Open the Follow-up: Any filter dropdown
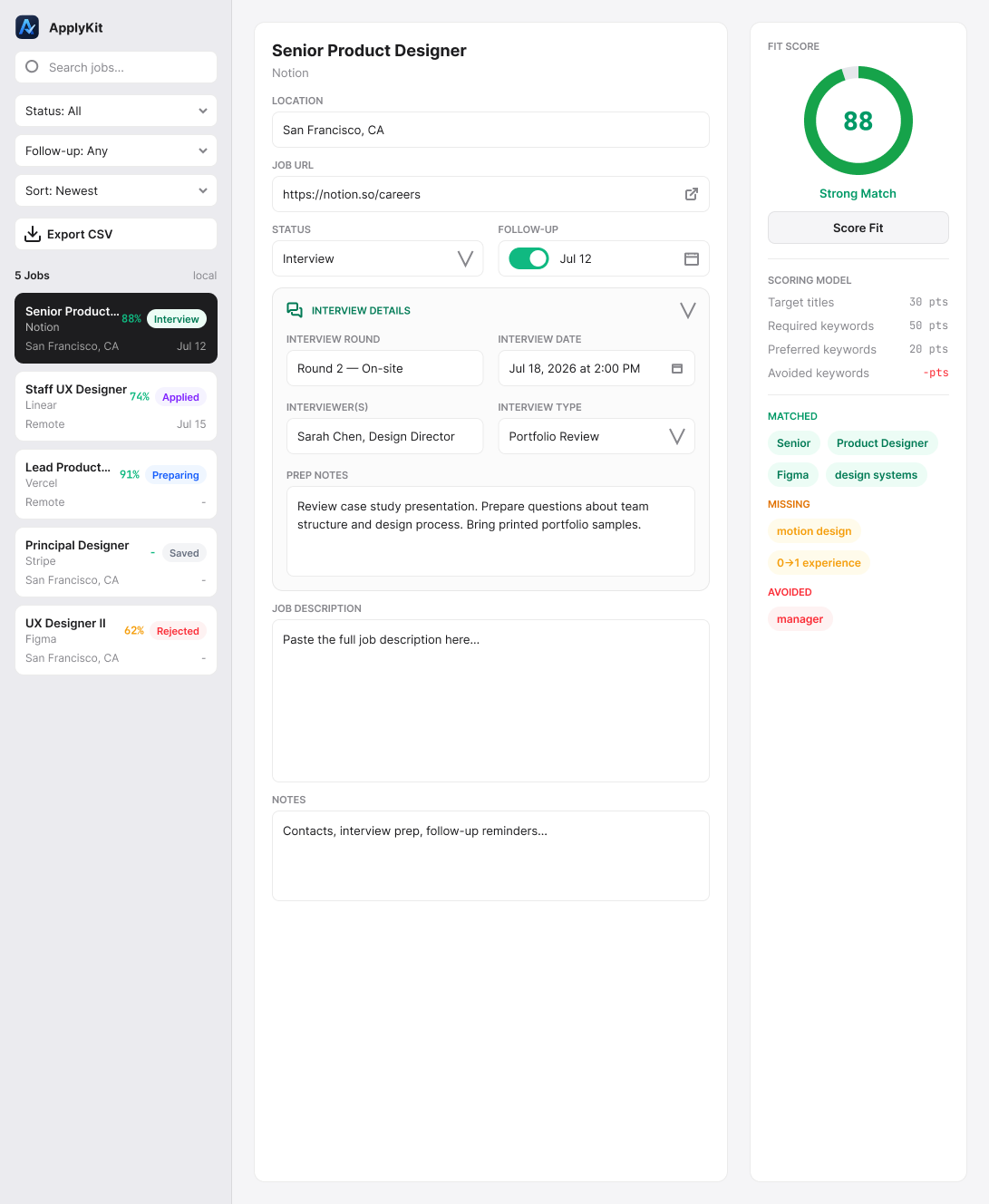 pos(116,150)
